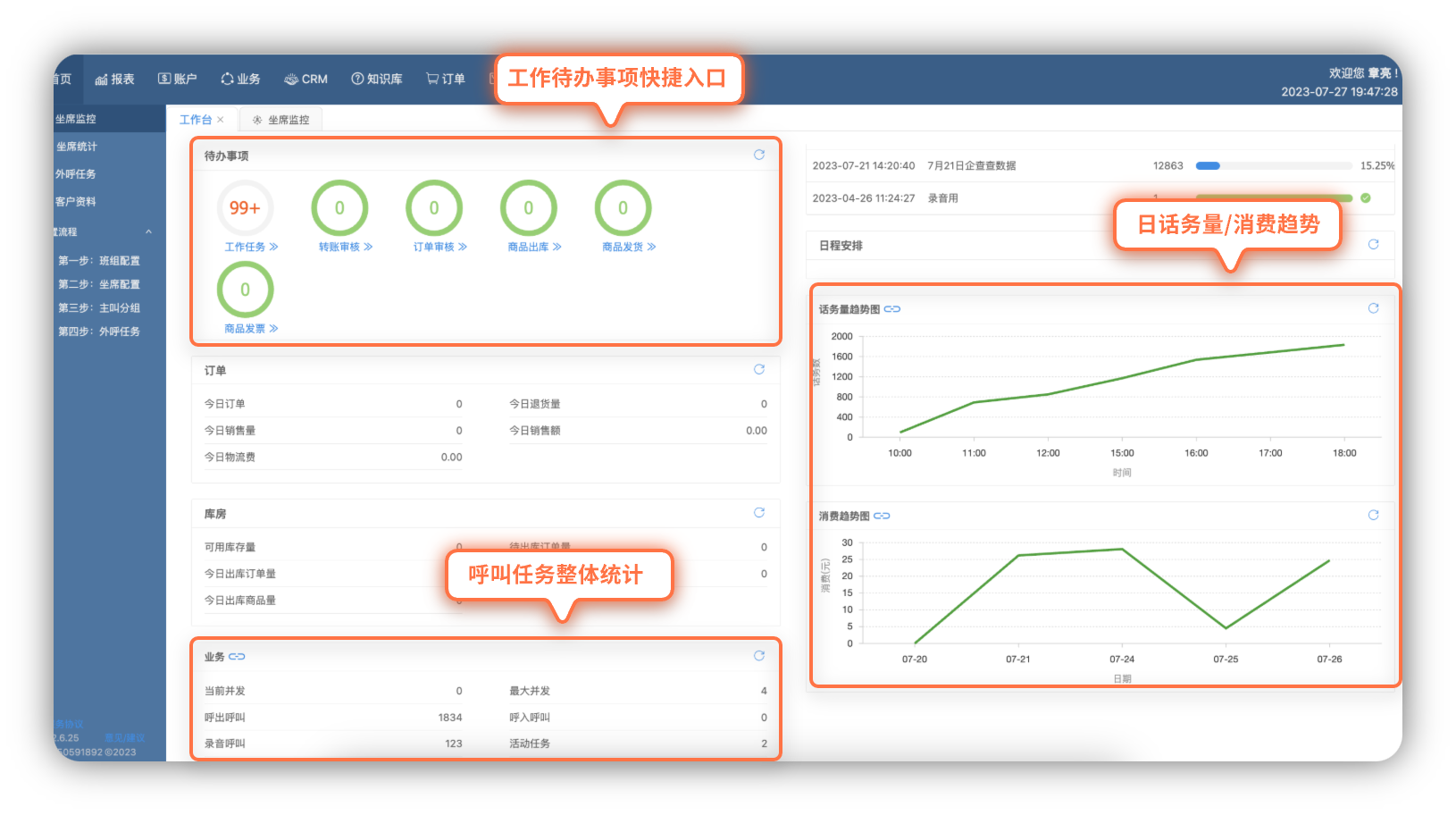The width and height of the screenshot is (1456, 815).
Task: Close the 工作台 tab
Action: tap(221, 120)
